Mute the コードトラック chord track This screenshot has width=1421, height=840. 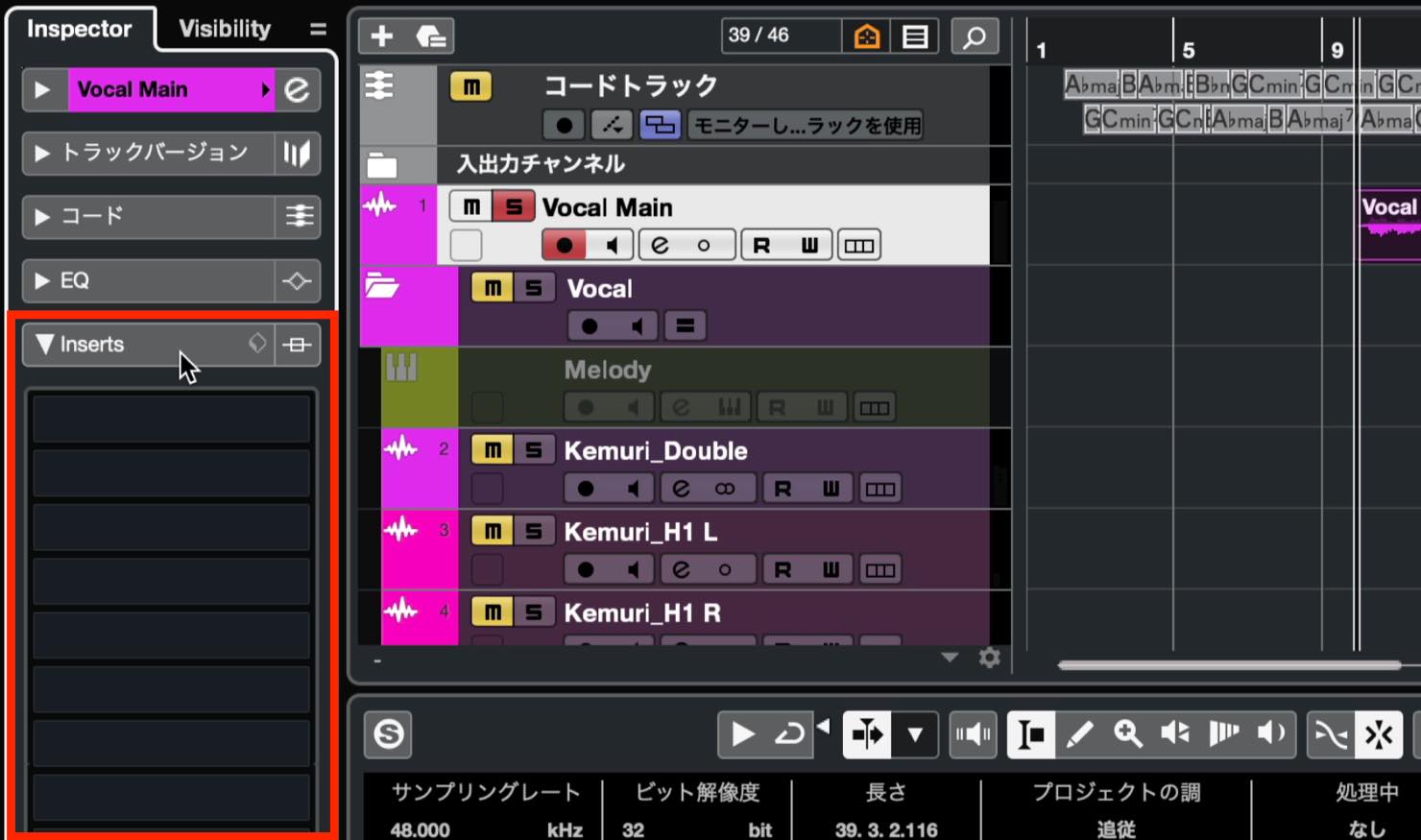(x=470, y=87)
